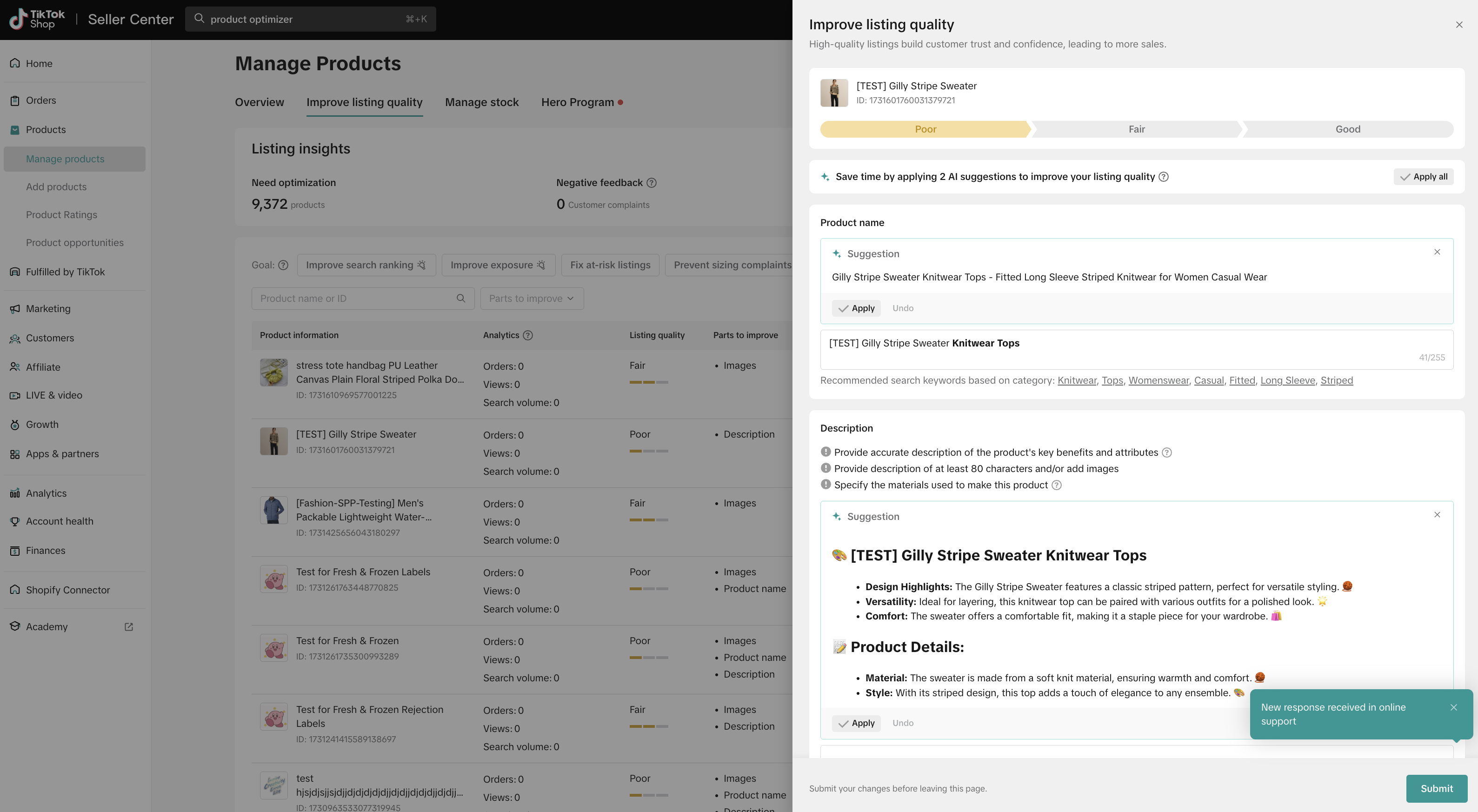Screen dimensions: 1478x812
Task: Click search magnifier in product name field
Action: [461, 299]
